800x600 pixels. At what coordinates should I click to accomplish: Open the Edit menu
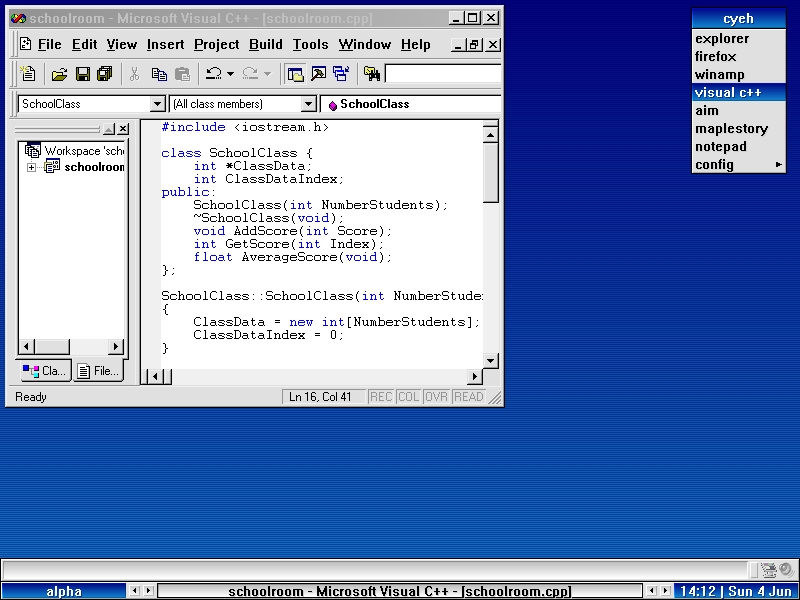(x=84, y=45)
